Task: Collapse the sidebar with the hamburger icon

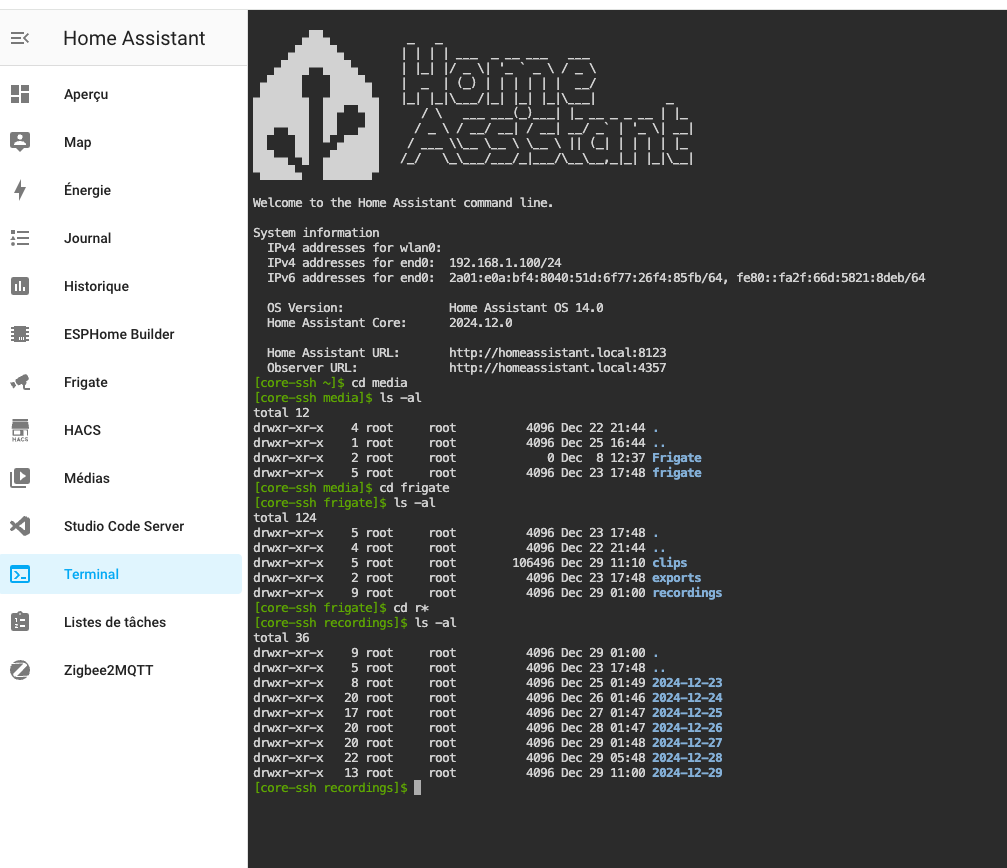Action: [x=20, y=38]
